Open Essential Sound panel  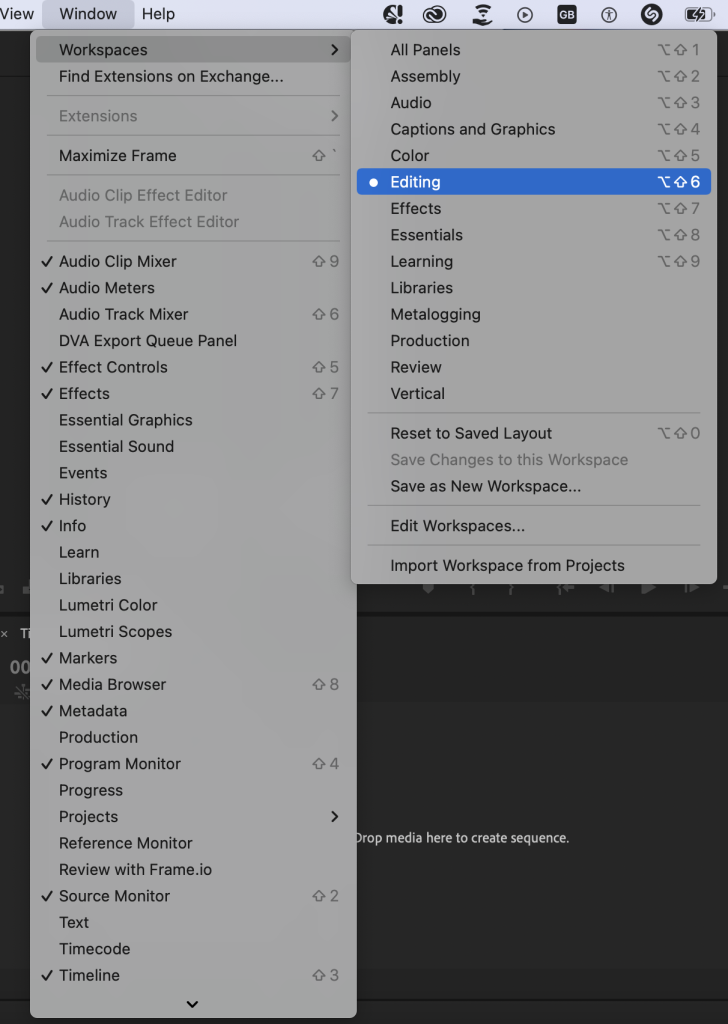point(193,446)
